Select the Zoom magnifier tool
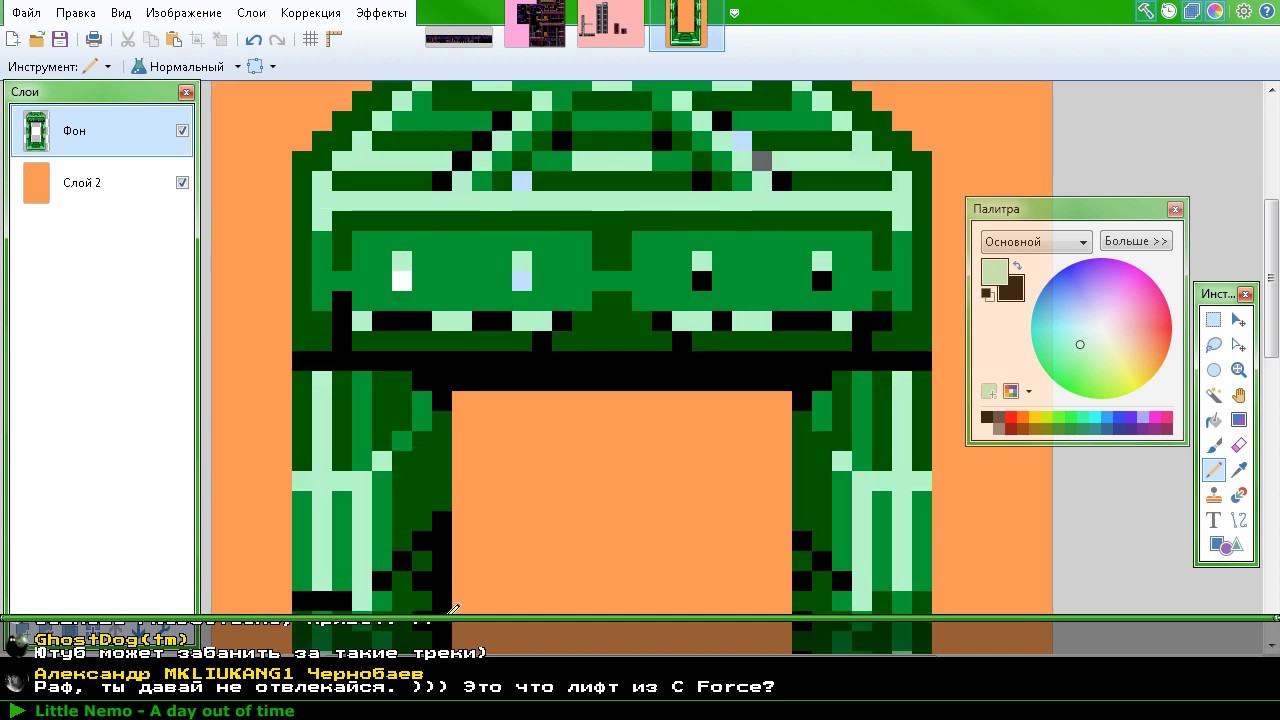 (x=1239, y=370)
